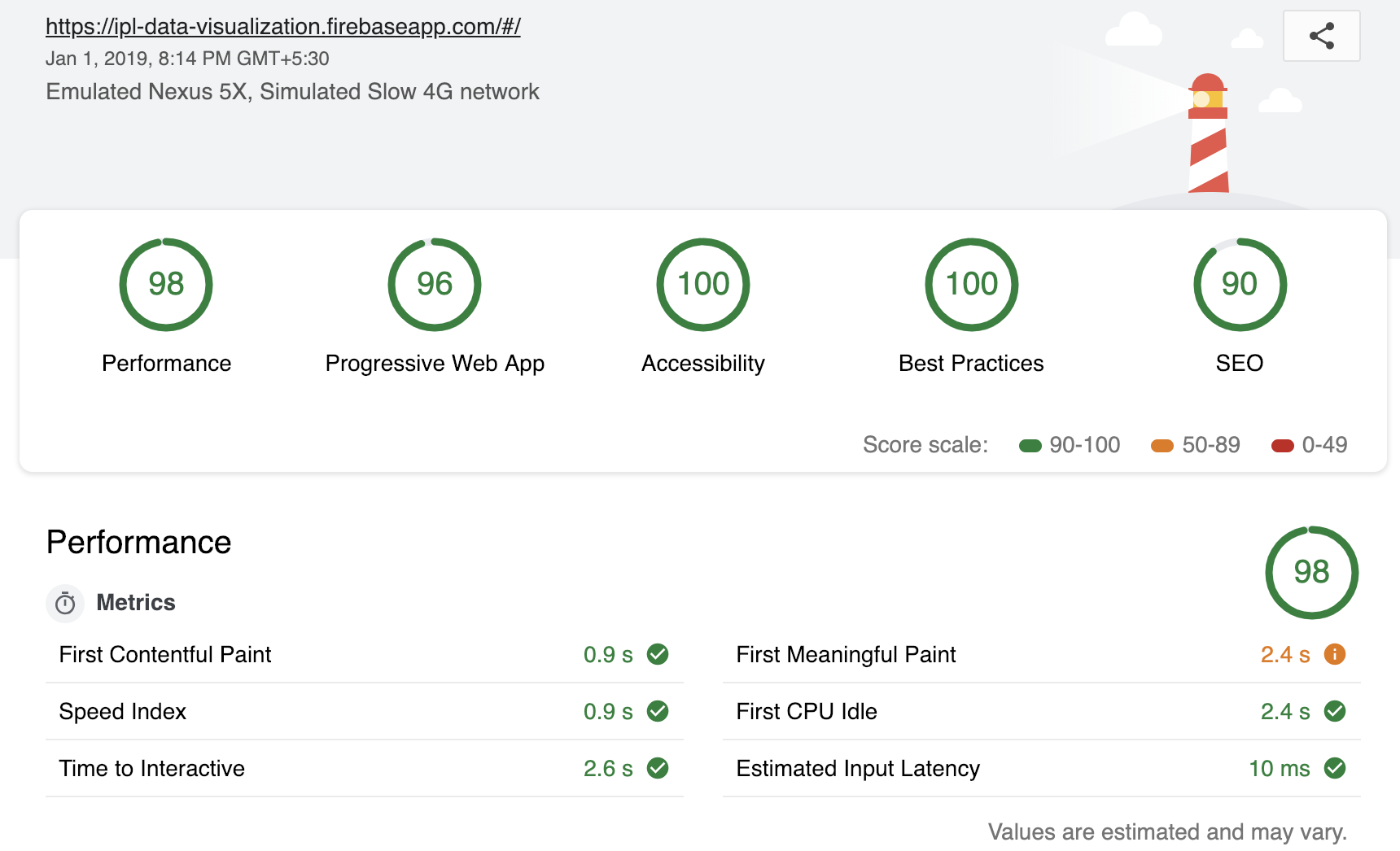Click the Best Practices gauge showing 100
The image size is (1400, 851).
coord(971,284)
